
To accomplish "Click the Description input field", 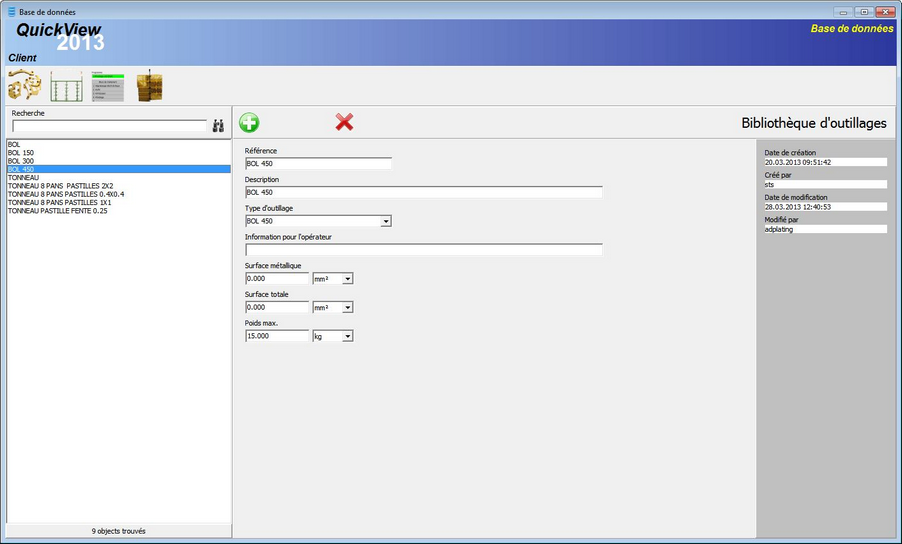I will [424, 192].
